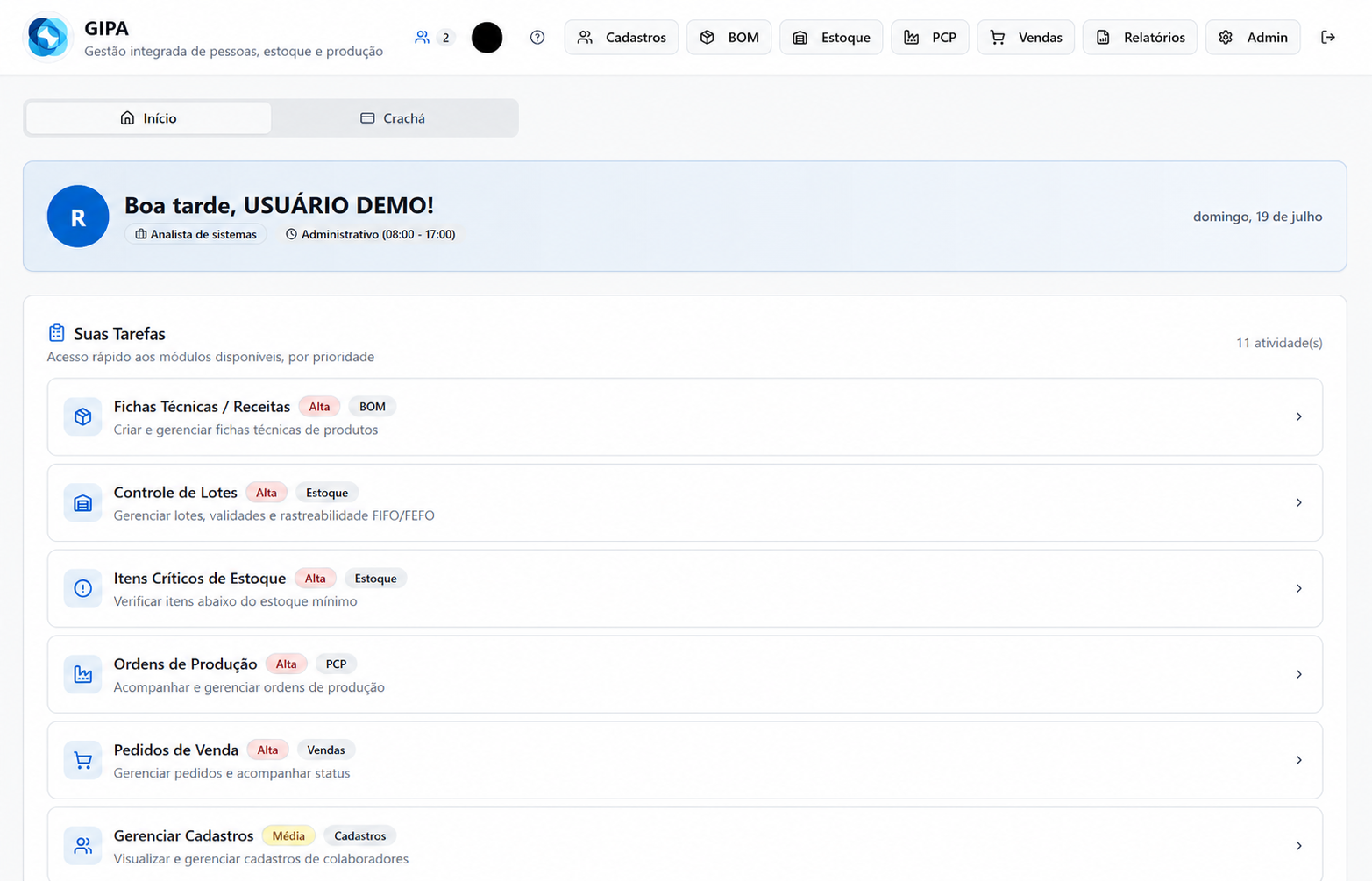The height and width of the screenshot is (881, 1372).
Task: Open the Fichas Técnicas / Receitas task
Action: click(685, 416)
